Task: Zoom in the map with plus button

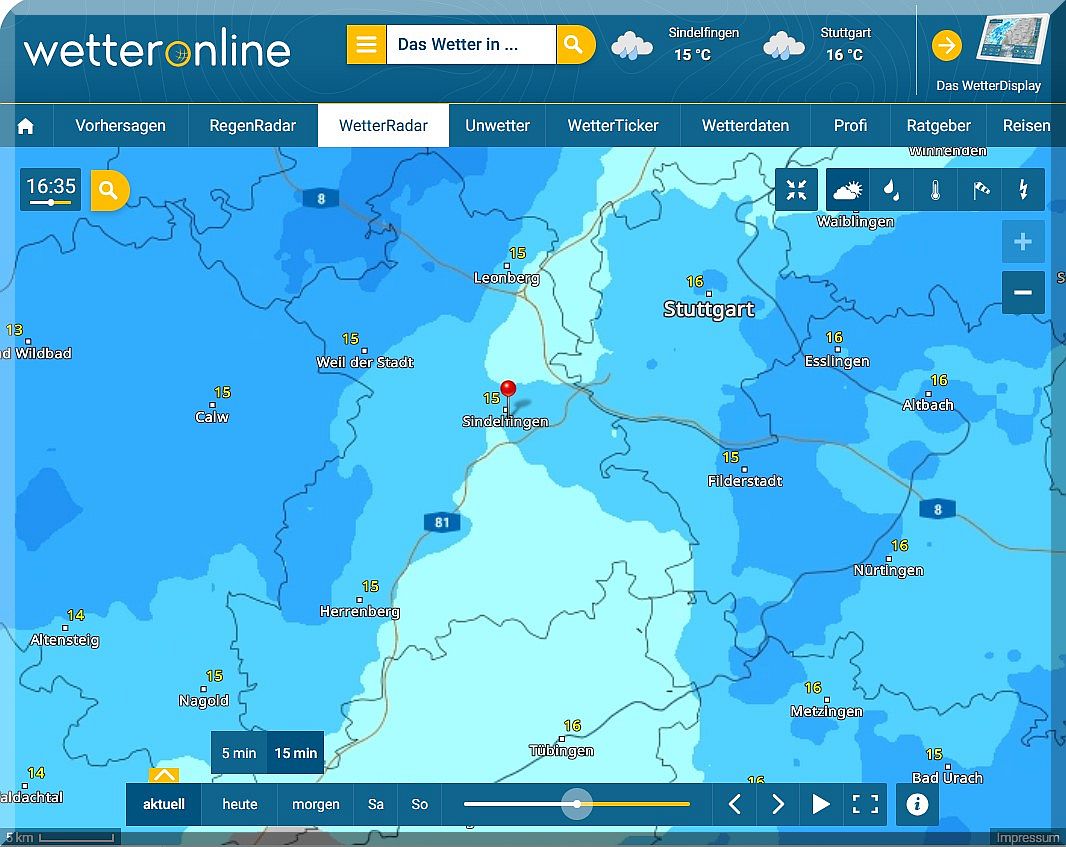Action: point(1023,242)
